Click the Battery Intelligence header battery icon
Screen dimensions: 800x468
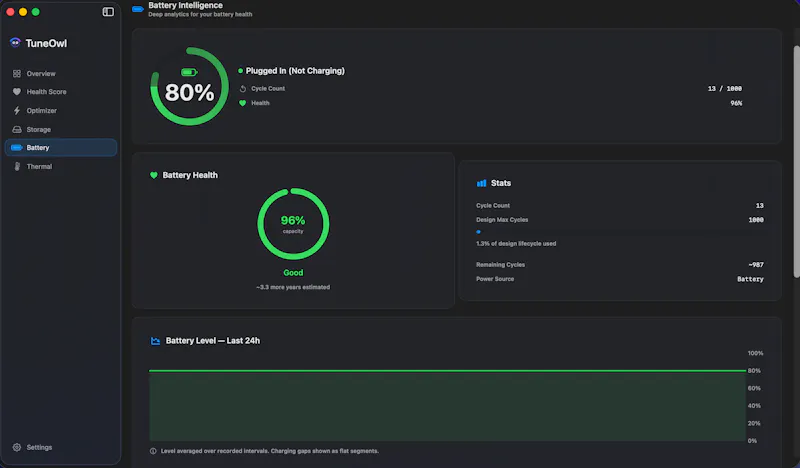pyautogui.click(x=138, y=9)
